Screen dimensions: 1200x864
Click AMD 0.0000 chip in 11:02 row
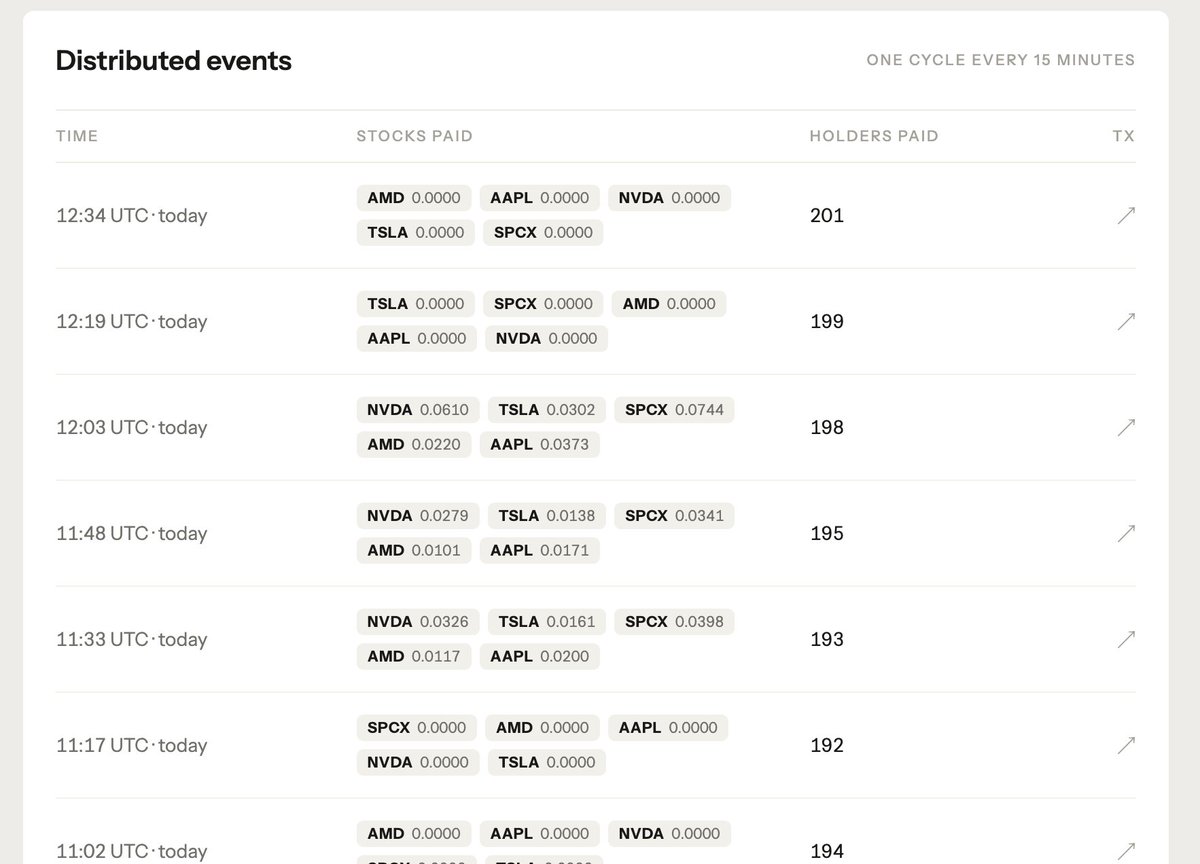click(x=414, y=834)
